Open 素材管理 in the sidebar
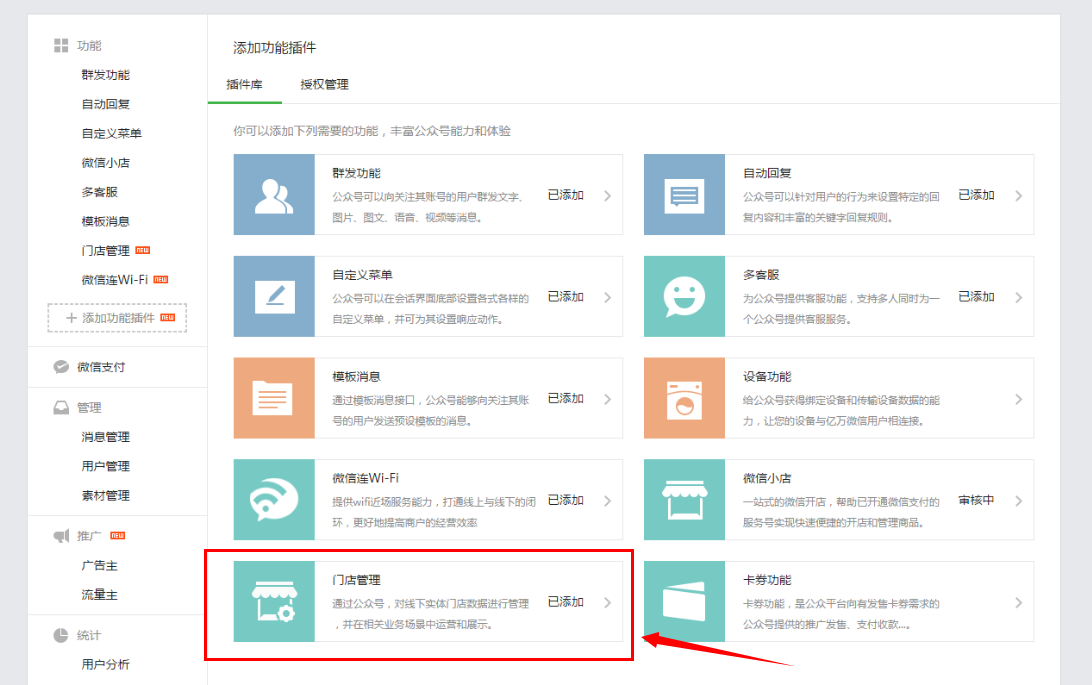This screenshot has height=685, width=1092. tap(106, 495)
